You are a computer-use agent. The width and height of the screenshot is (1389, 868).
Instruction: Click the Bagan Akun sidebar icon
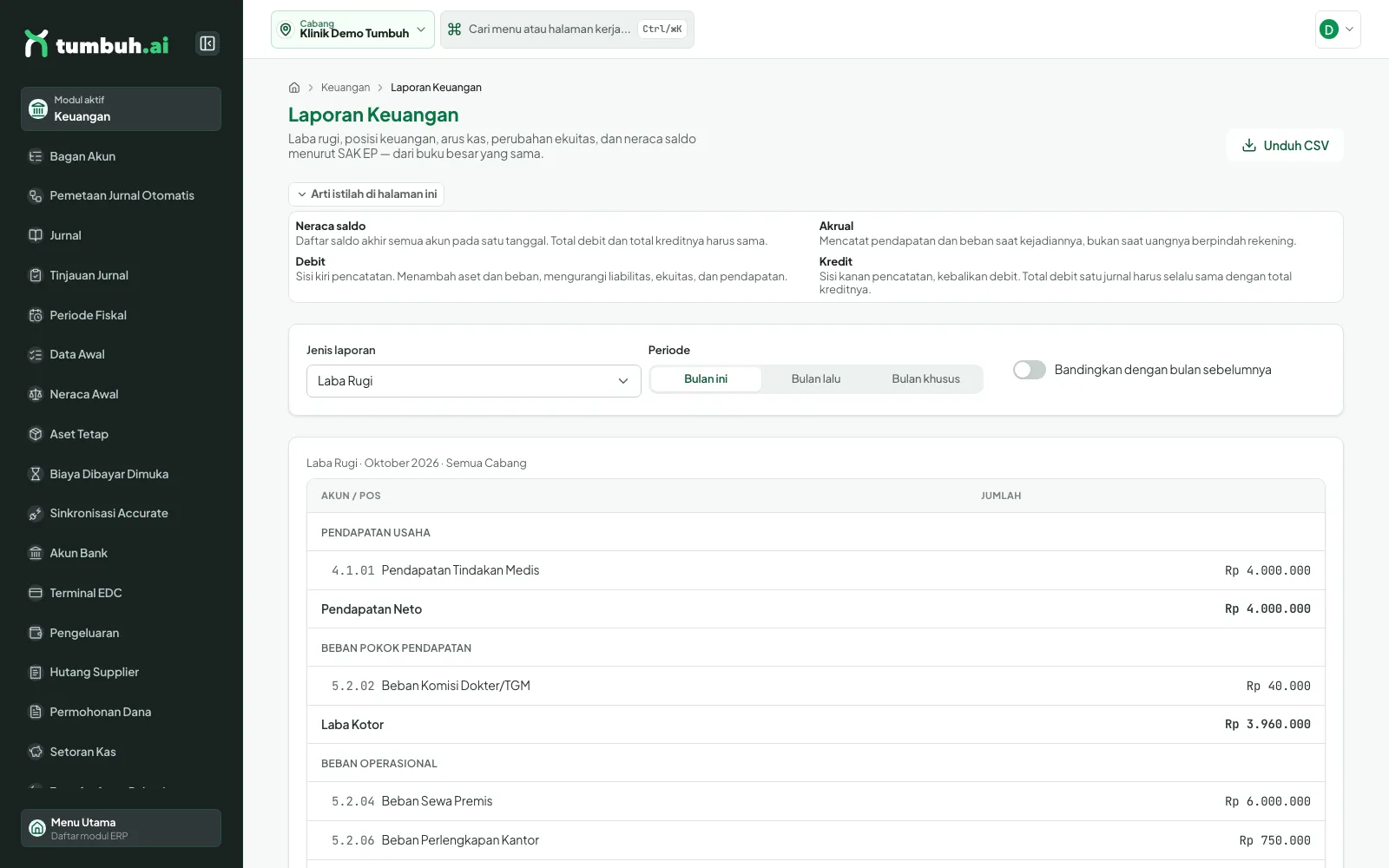36,156
